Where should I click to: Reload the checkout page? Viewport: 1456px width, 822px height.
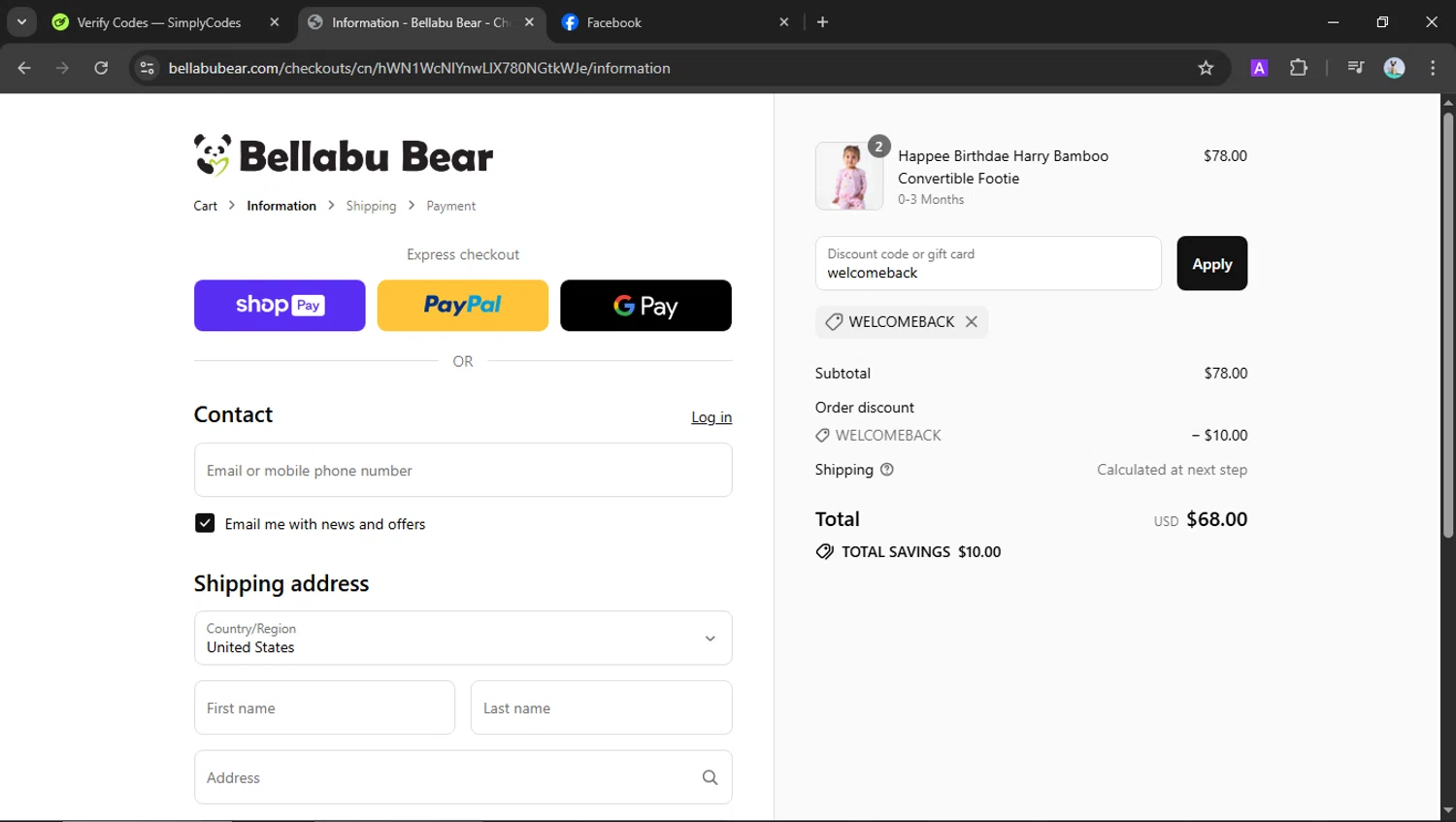(101, 68)
